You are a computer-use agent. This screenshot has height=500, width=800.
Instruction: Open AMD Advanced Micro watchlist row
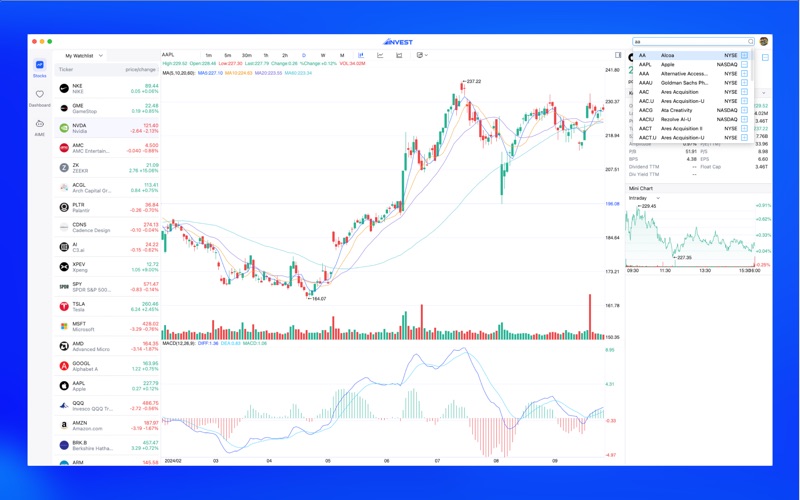point(107,346)
